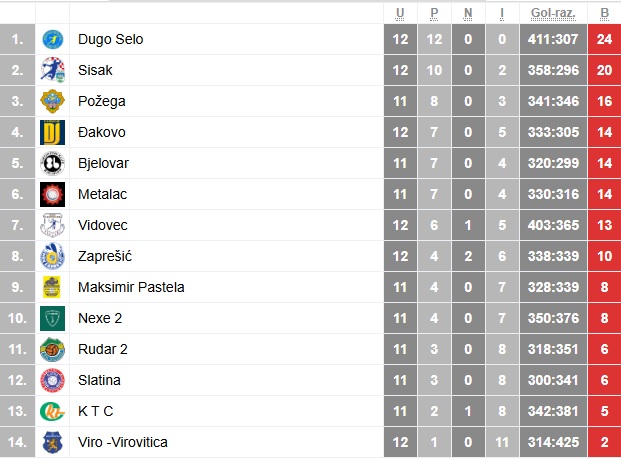Select the KTC orange-green logo

tap(53, 411)
